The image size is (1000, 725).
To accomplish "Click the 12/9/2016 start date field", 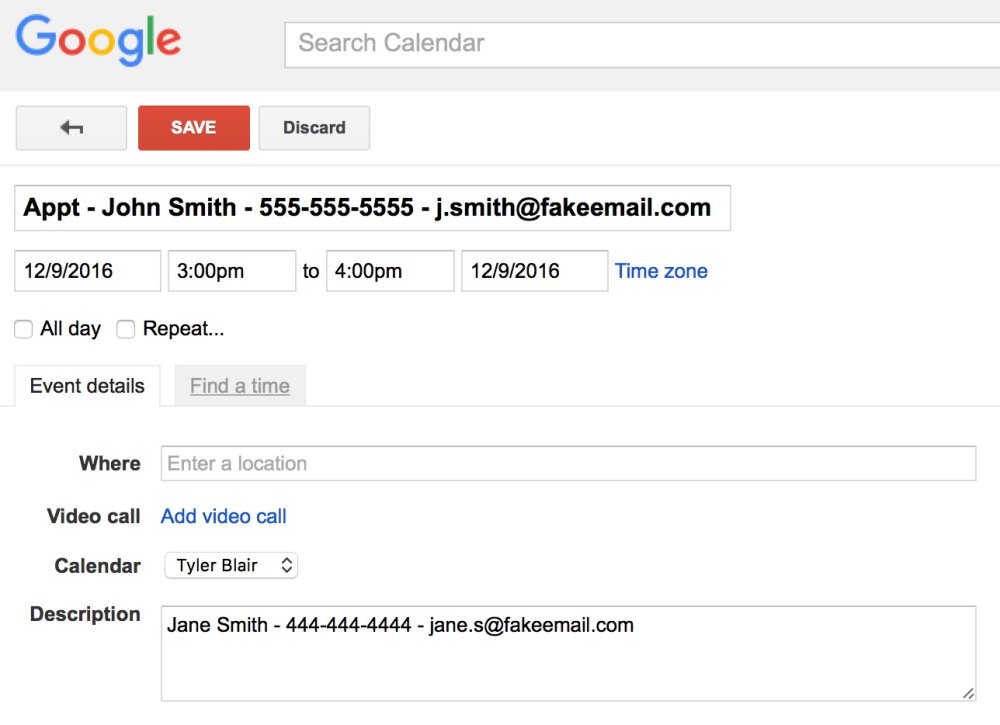I will point(87,271).
